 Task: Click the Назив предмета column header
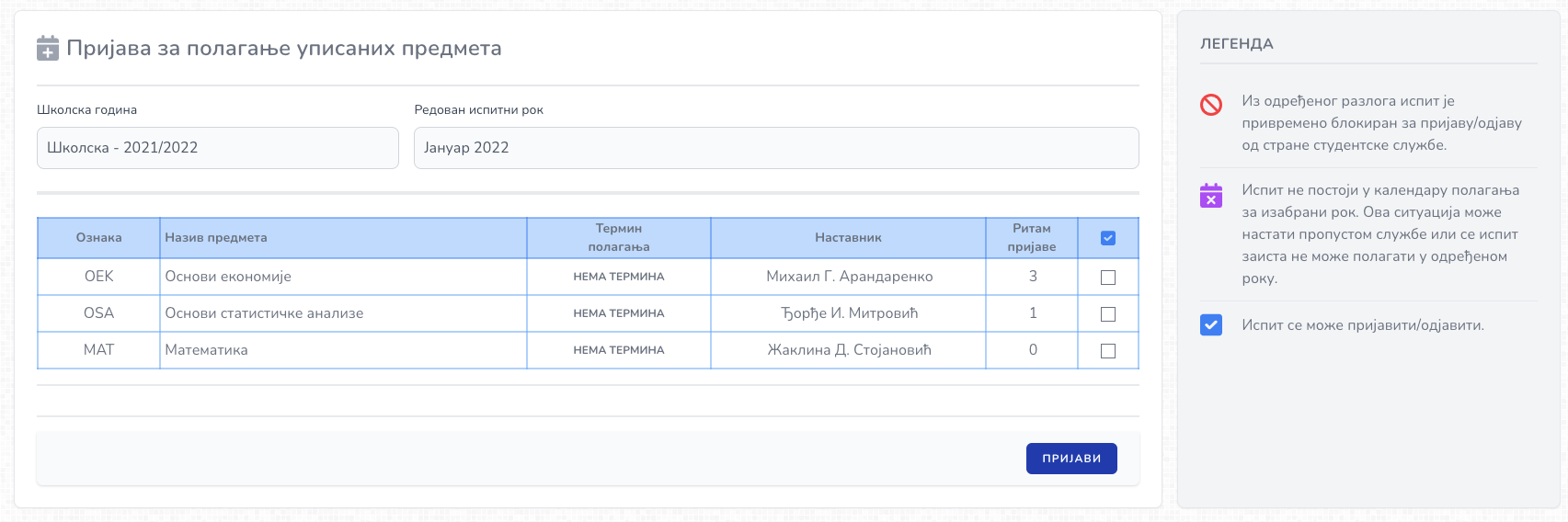(216, 238)
